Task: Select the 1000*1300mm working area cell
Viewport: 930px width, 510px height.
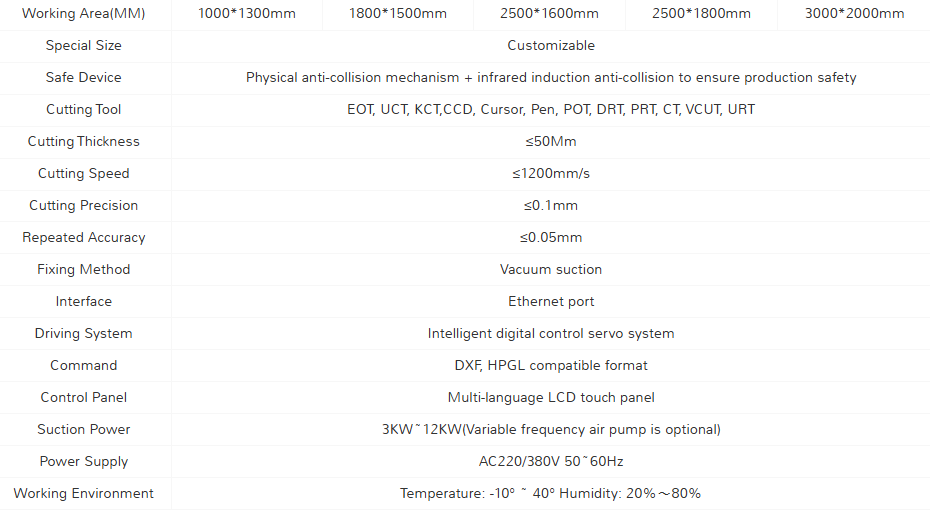Action: pyautogui.click(x=247, y=13)
